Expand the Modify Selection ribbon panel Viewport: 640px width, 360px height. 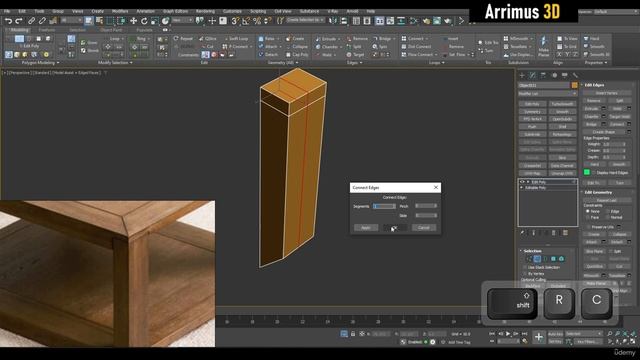click(x=116, y=62)
